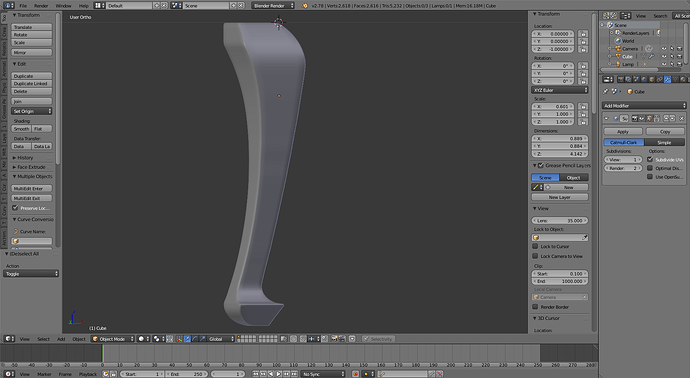This screenshot has width=690, height=378.
Task: Remove the Subsurf modifier with X icon
Action: (682, 118)
